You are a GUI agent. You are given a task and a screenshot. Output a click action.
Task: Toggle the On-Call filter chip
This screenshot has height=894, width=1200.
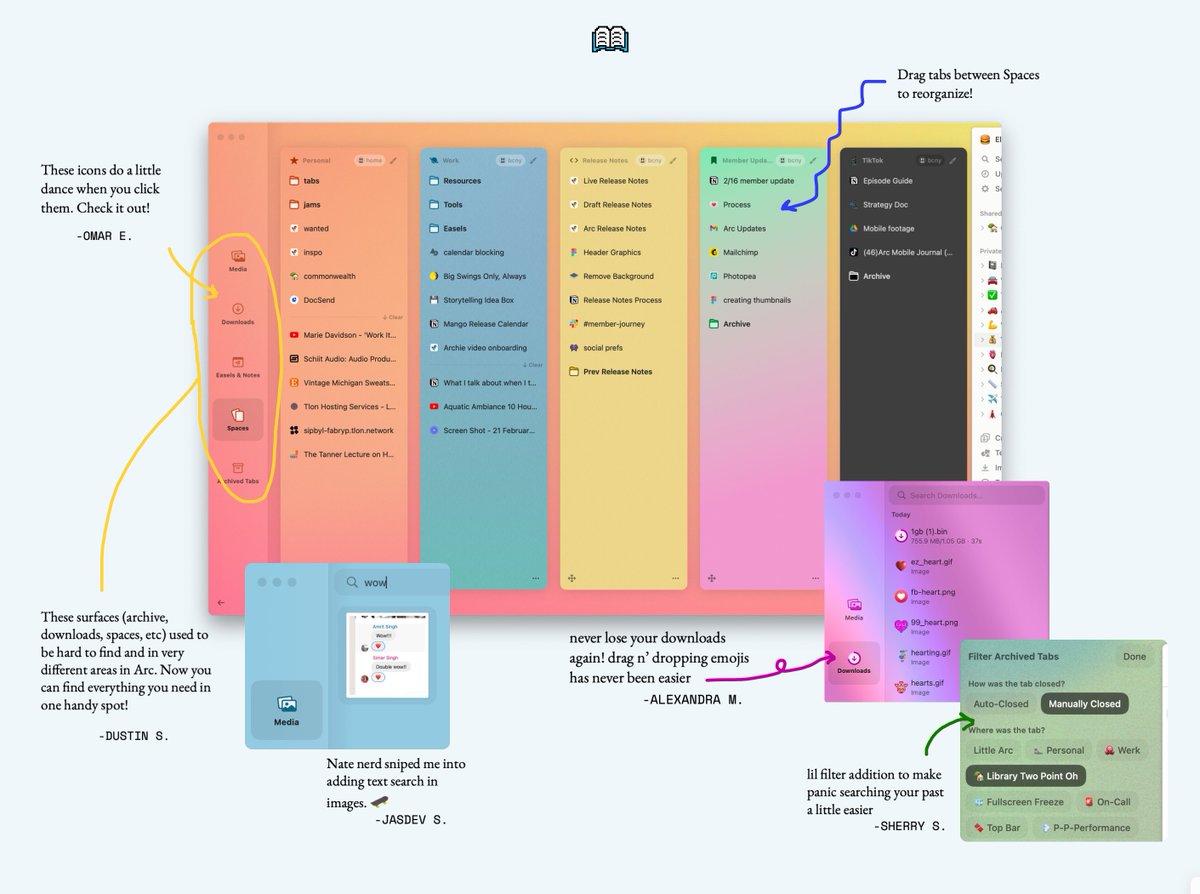pyautogui.click(x=1107, y=802)
